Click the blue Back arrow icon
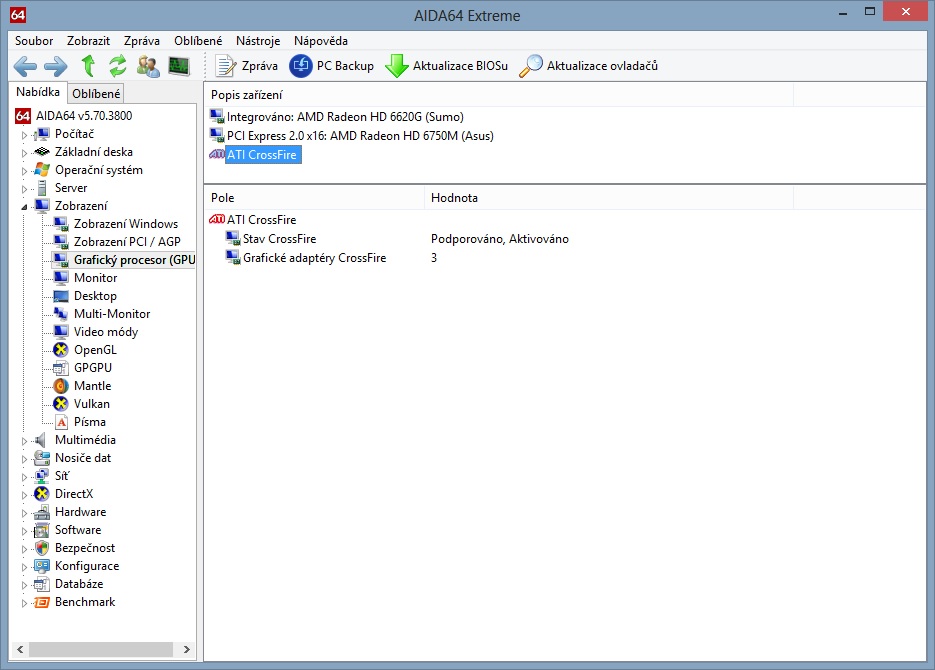 pyautogui.click(x=25, y=67)
